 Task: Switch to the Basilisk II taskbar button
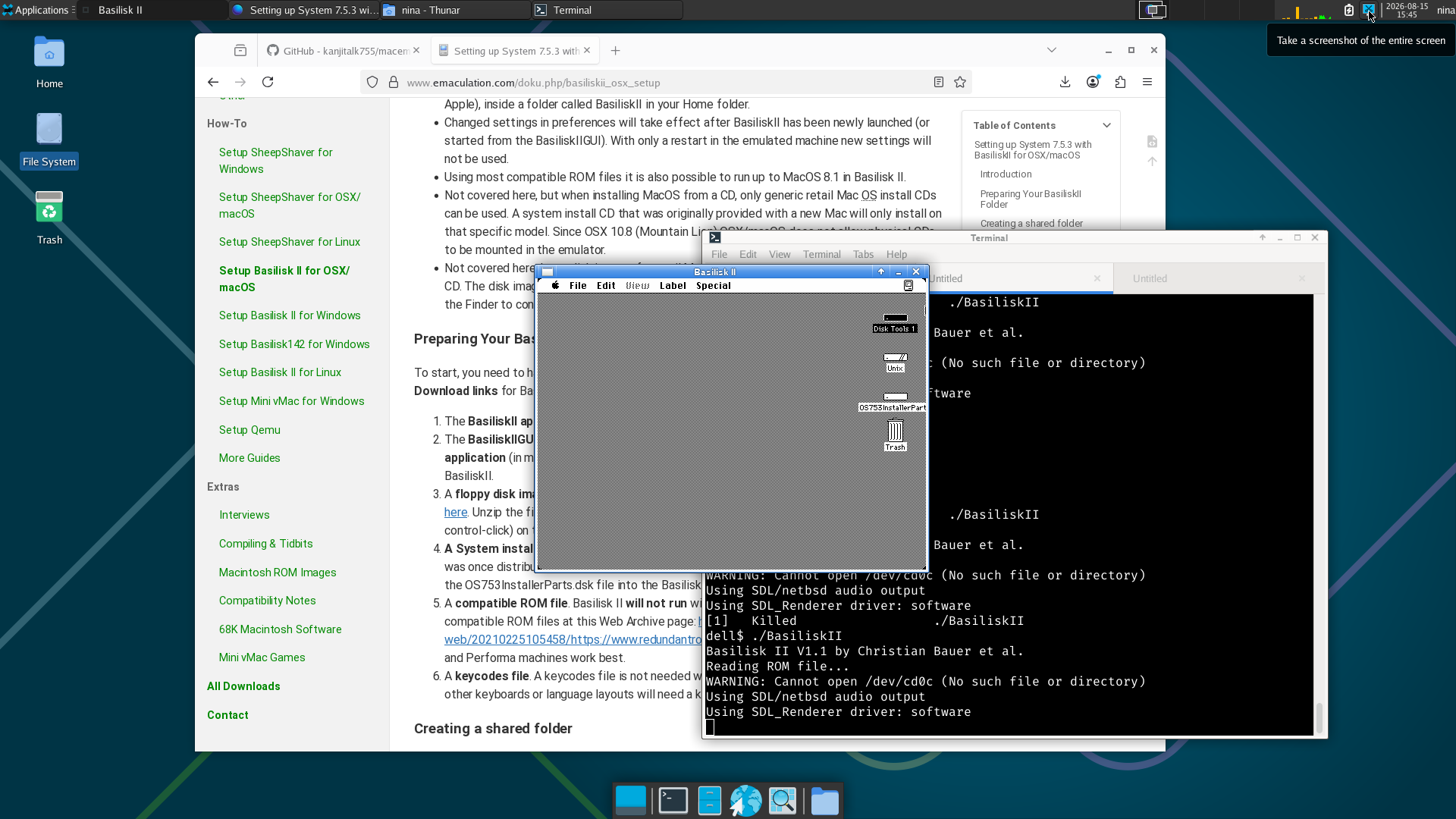point(152,10)
